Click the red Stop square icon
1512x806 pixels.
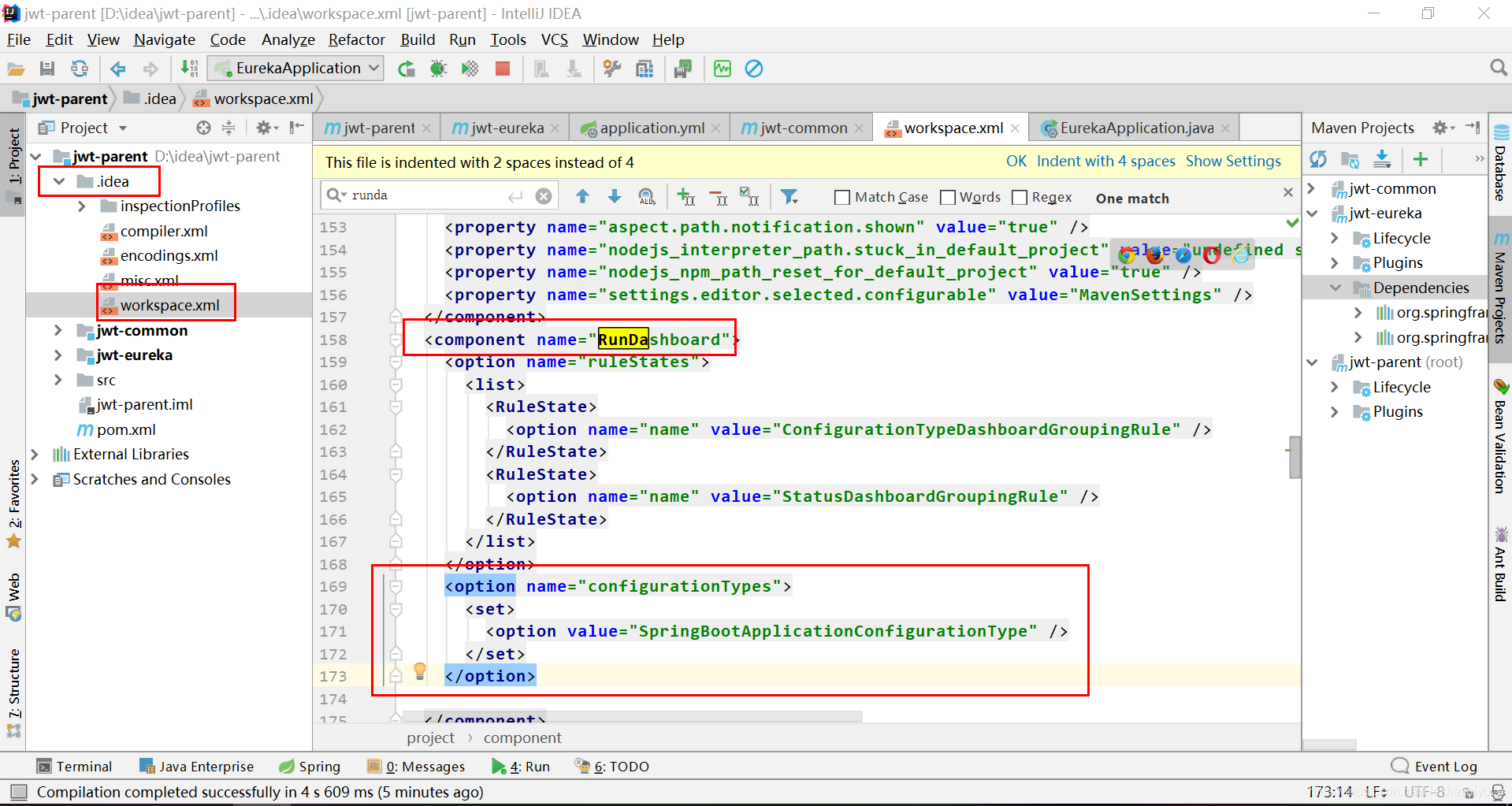coord(502,69)
